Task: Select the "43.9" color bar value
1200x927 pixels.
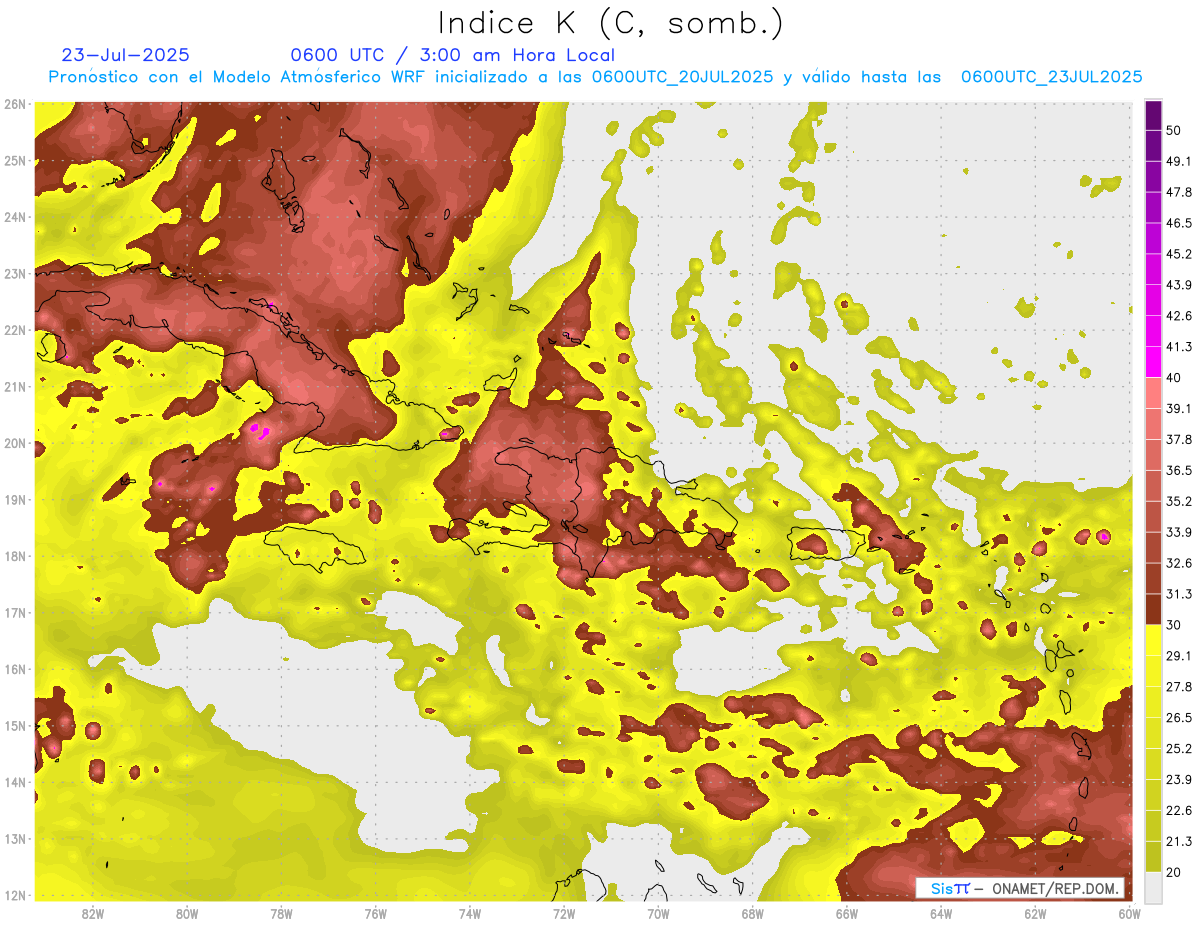Action: pyautogui.click(x=1179, y=285)
